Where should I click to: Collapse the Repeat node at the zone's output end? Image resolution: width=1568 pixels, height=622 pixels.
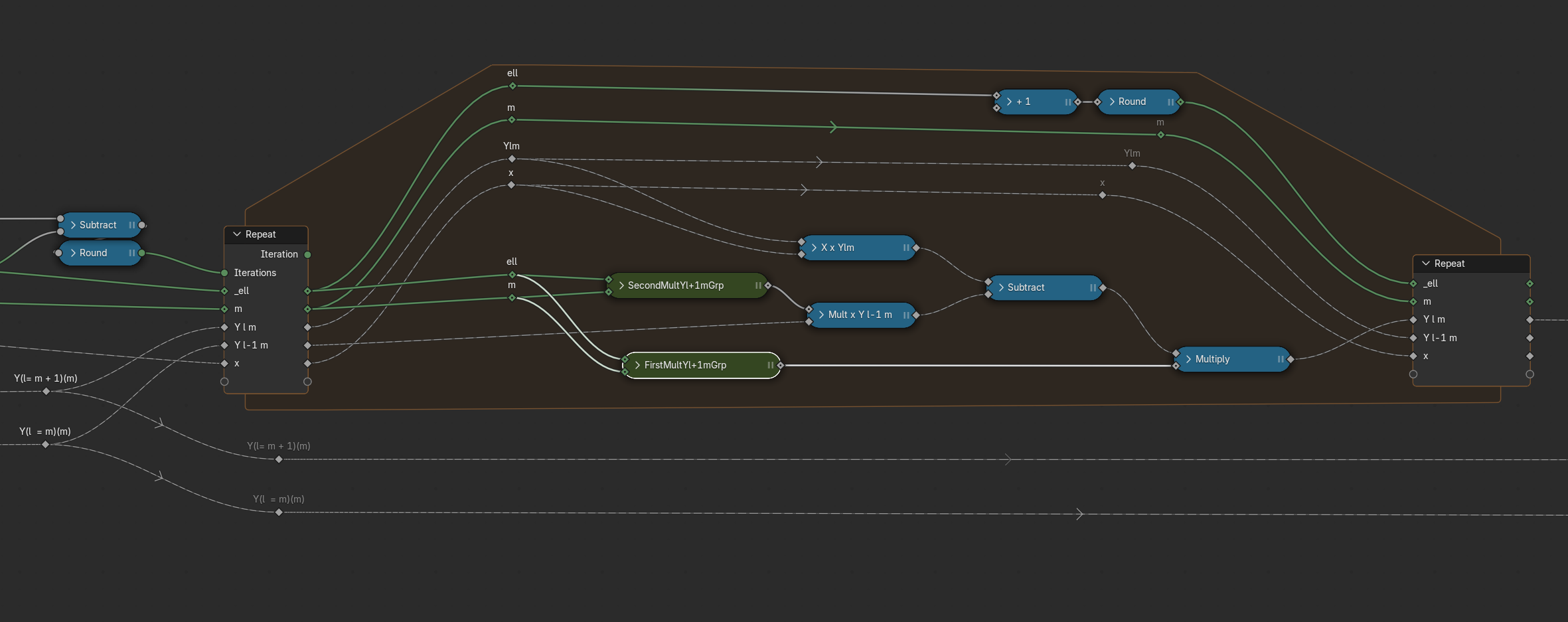[1425, 264]
